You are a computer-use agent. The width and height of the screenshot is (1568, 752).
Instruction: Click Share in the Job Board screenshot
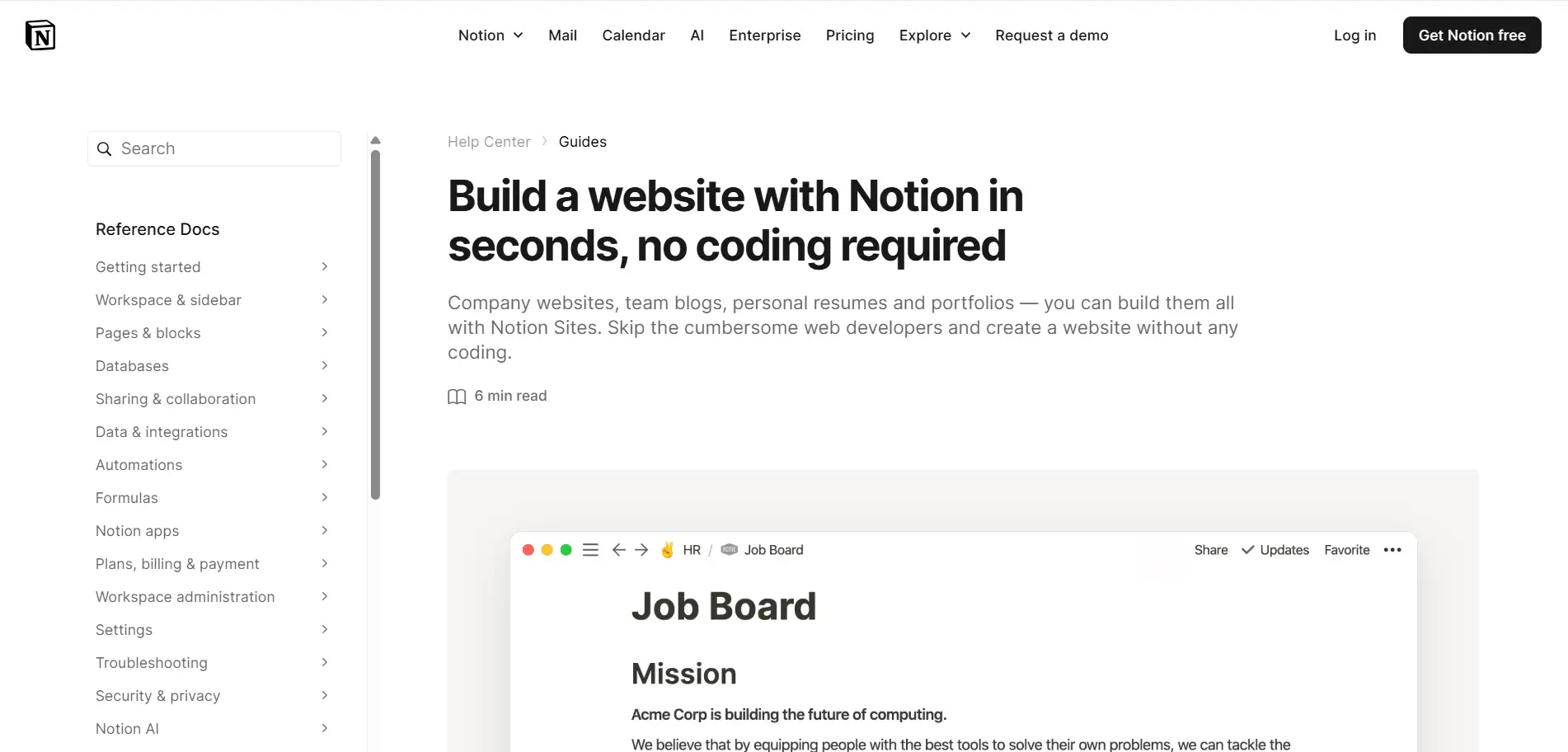1210,550
